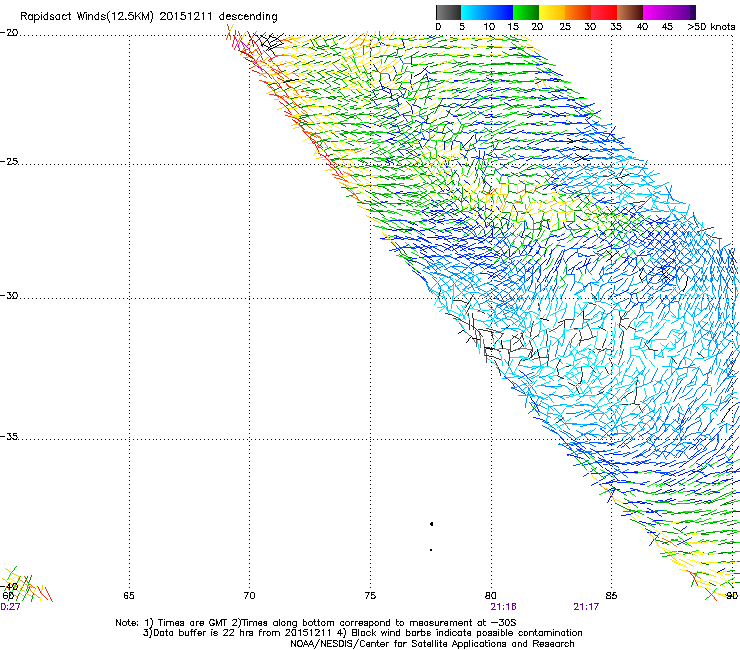Select the '-35' latitude axis label
740x650 pixels.
(x=9, y=436)
